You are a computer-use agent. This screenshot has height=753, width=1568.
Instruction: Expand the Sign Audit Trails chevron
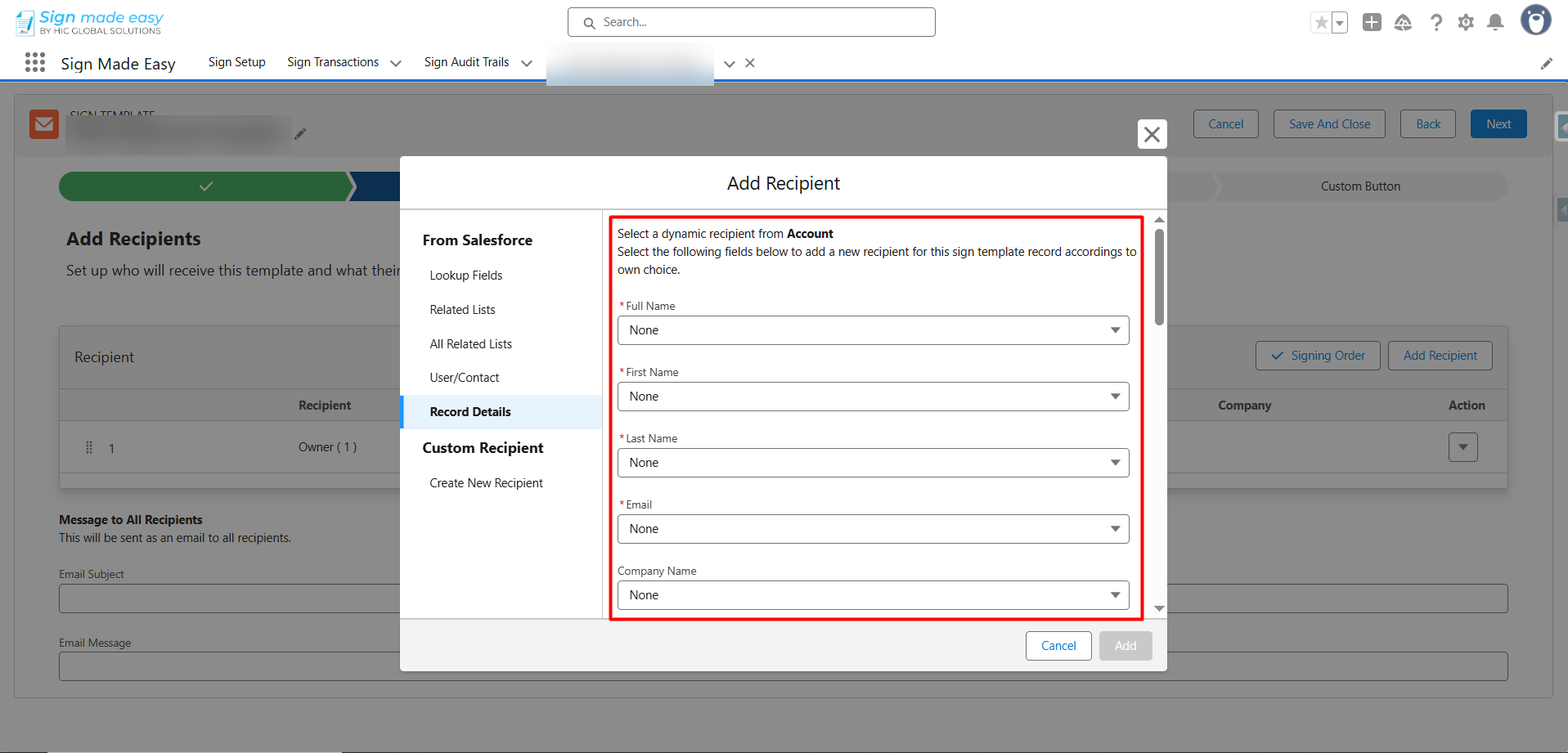[527, 63]
